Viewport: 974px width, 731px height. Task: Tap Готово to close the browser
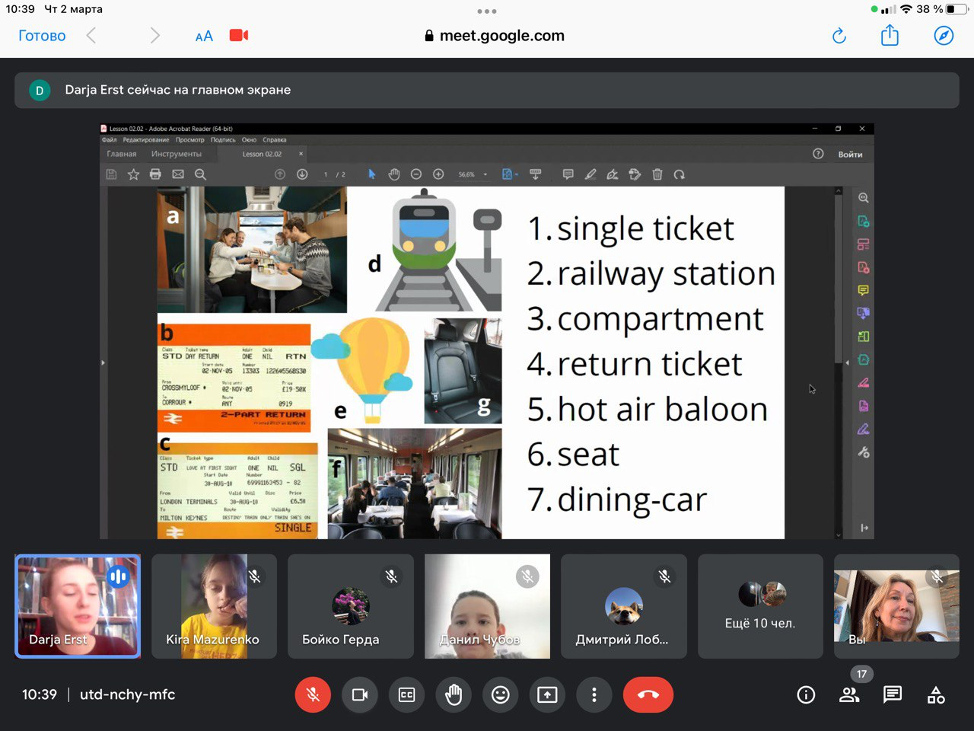pyautogui.click(x=42, y=36)
